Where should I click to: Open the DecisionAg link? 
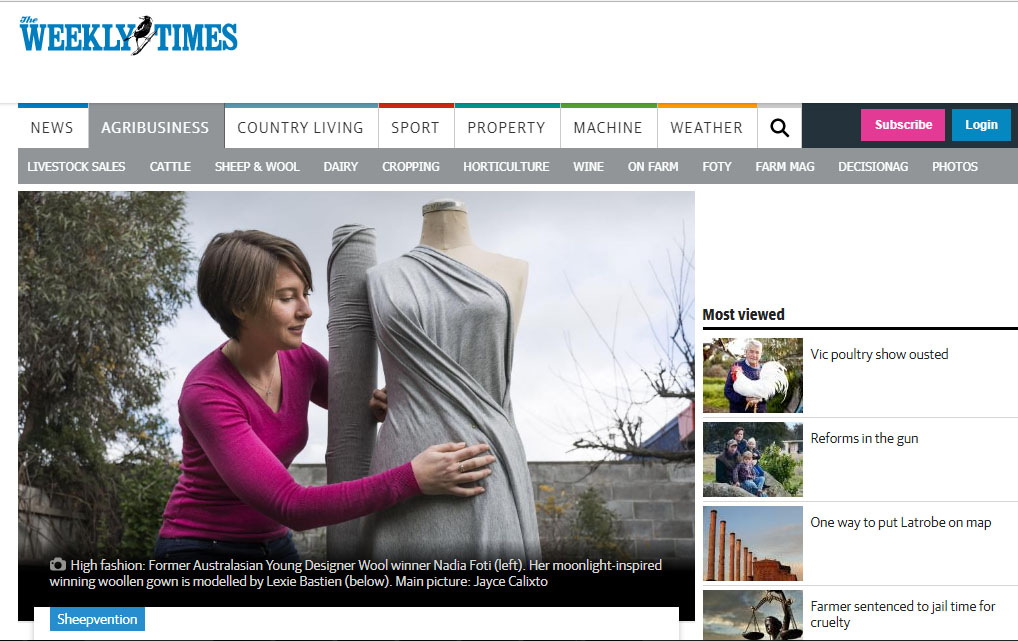pos(873,166)
